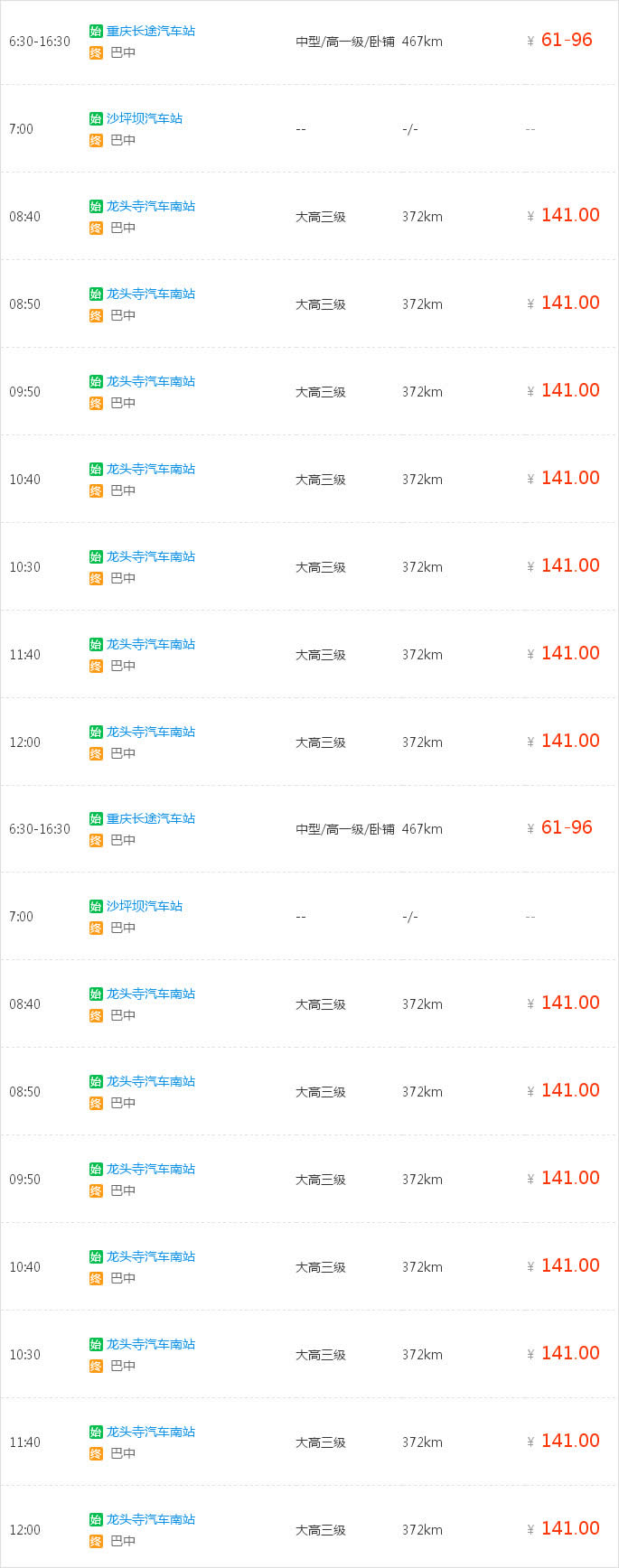Click green 始 icon in first 12:00 row

pos(96,732)
